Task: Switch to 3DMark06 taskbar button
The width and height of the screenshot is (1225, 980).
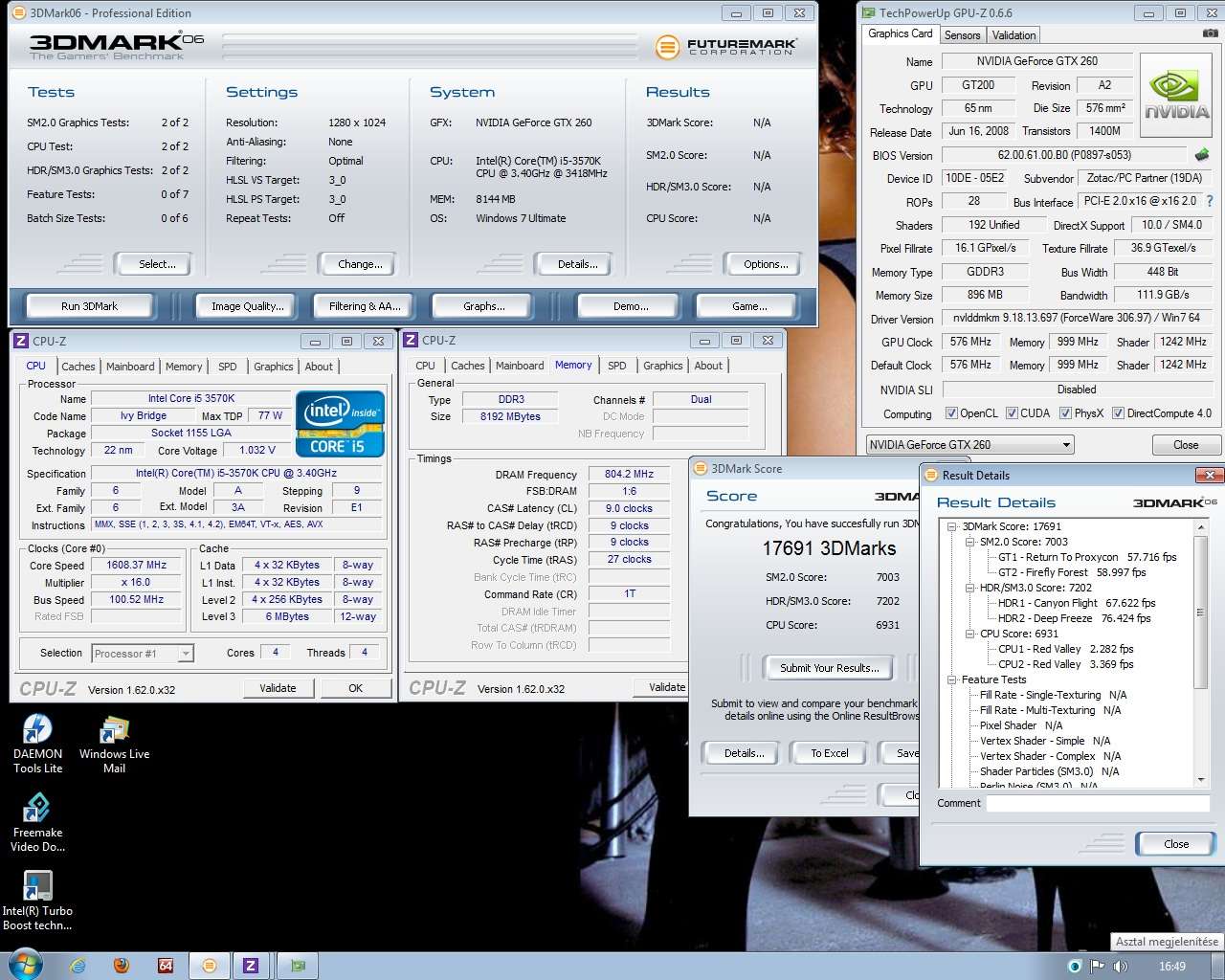Action: pos(209,966)
